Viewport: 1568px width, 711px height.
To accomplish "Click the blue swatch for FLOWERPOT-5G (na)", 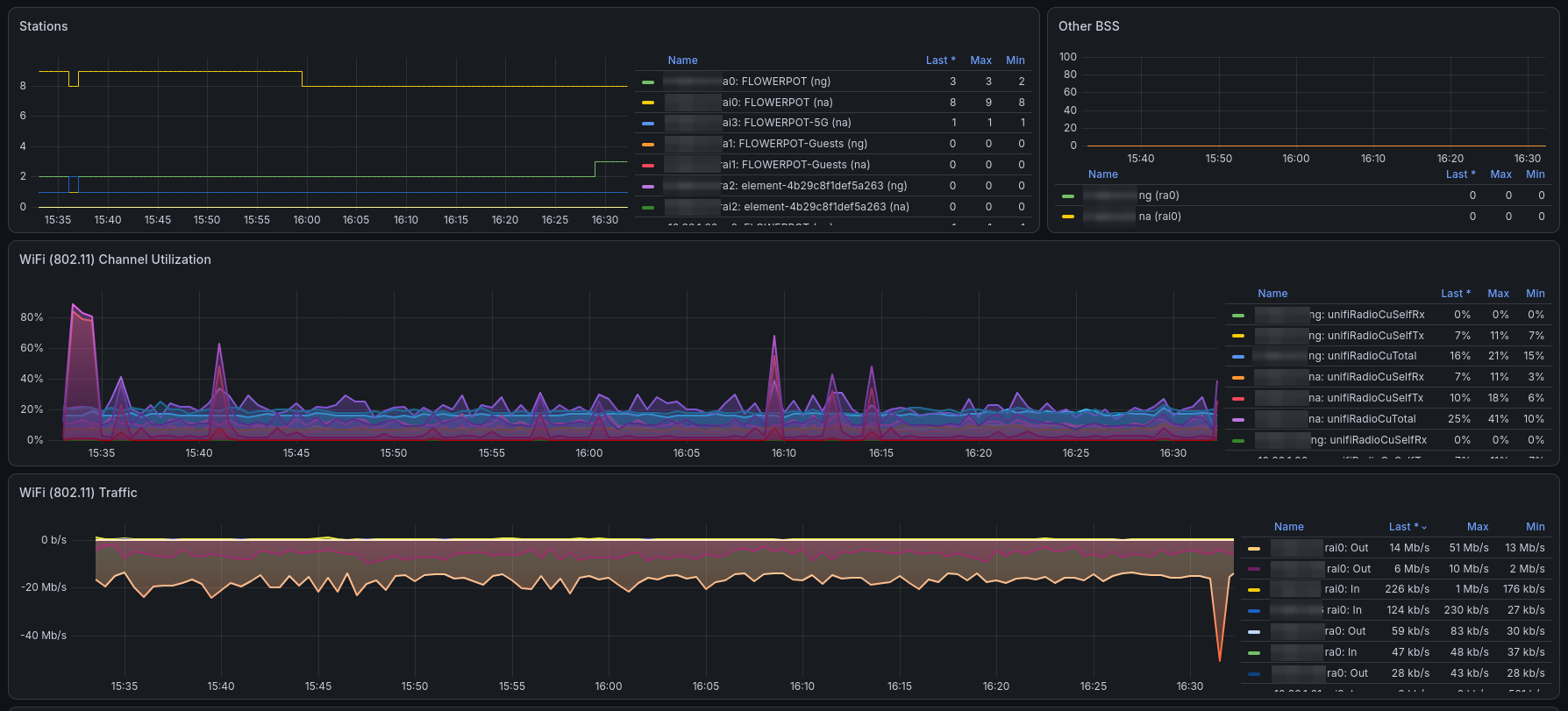I will (648, 124).
